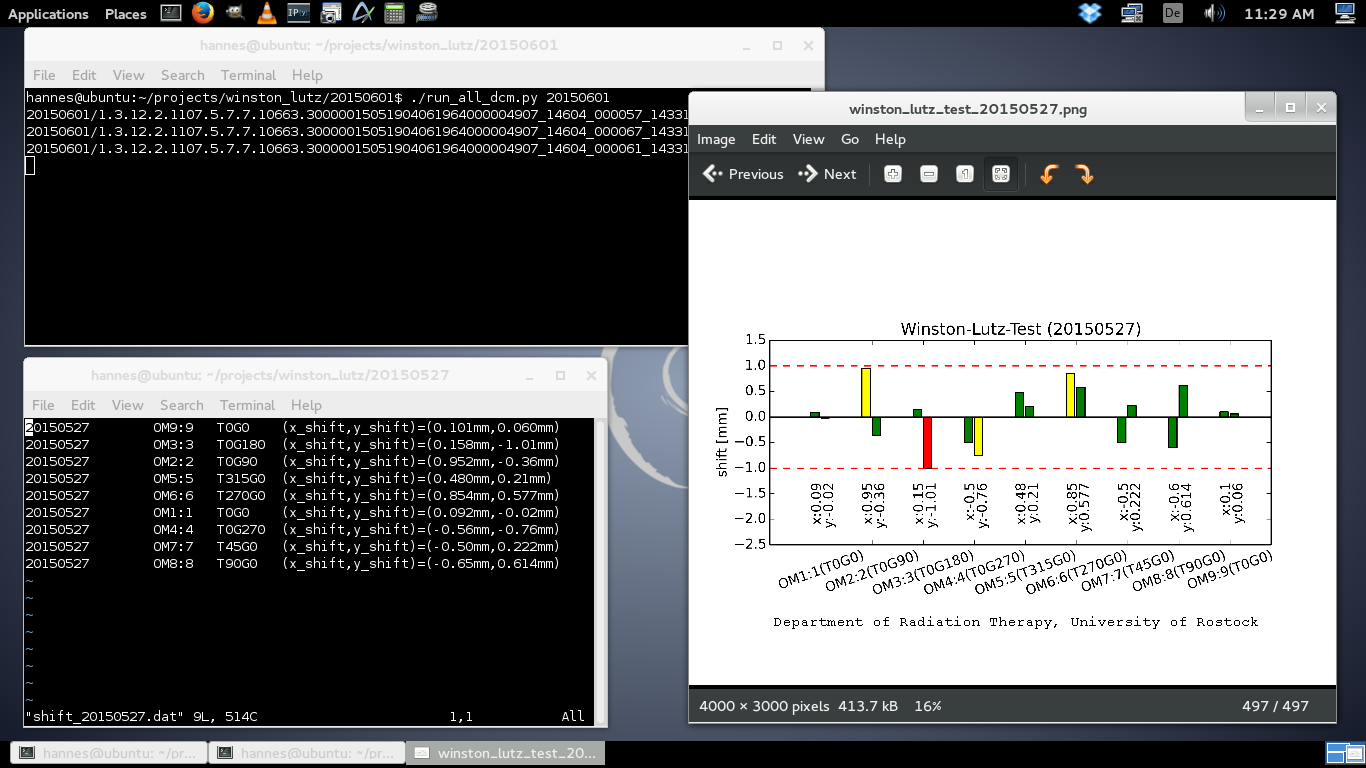Open Terminal menu in the 20150601 terminal
The width and height of the screenshot is (1366, 768).
248,75
